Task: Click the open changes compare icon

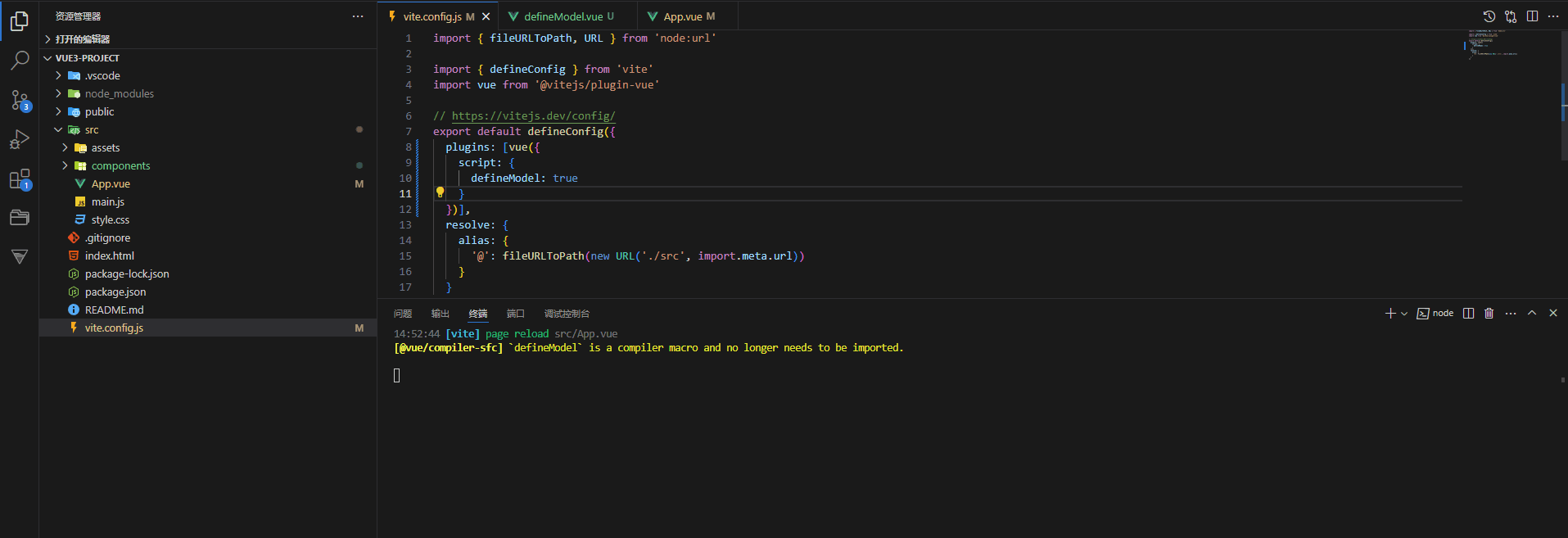Action: click(x=1511, y=16)
